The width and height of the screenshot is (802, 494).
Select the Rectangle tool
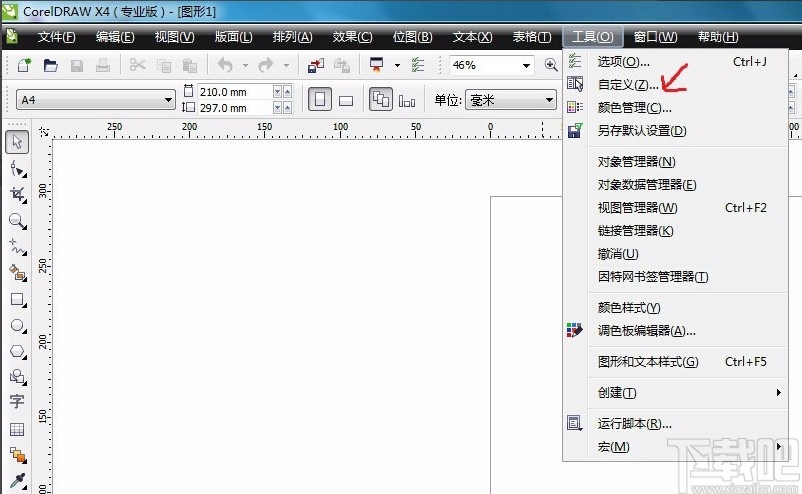coord(18,299)
